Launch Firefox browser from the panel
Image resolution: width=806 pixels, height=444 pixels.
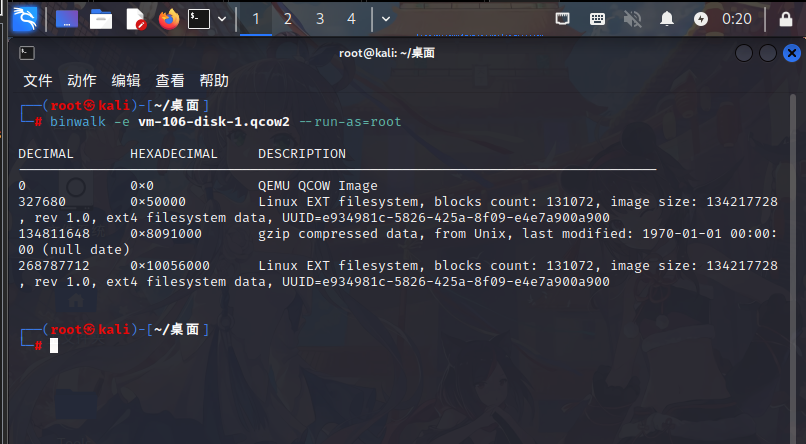(x=168, y=19)
